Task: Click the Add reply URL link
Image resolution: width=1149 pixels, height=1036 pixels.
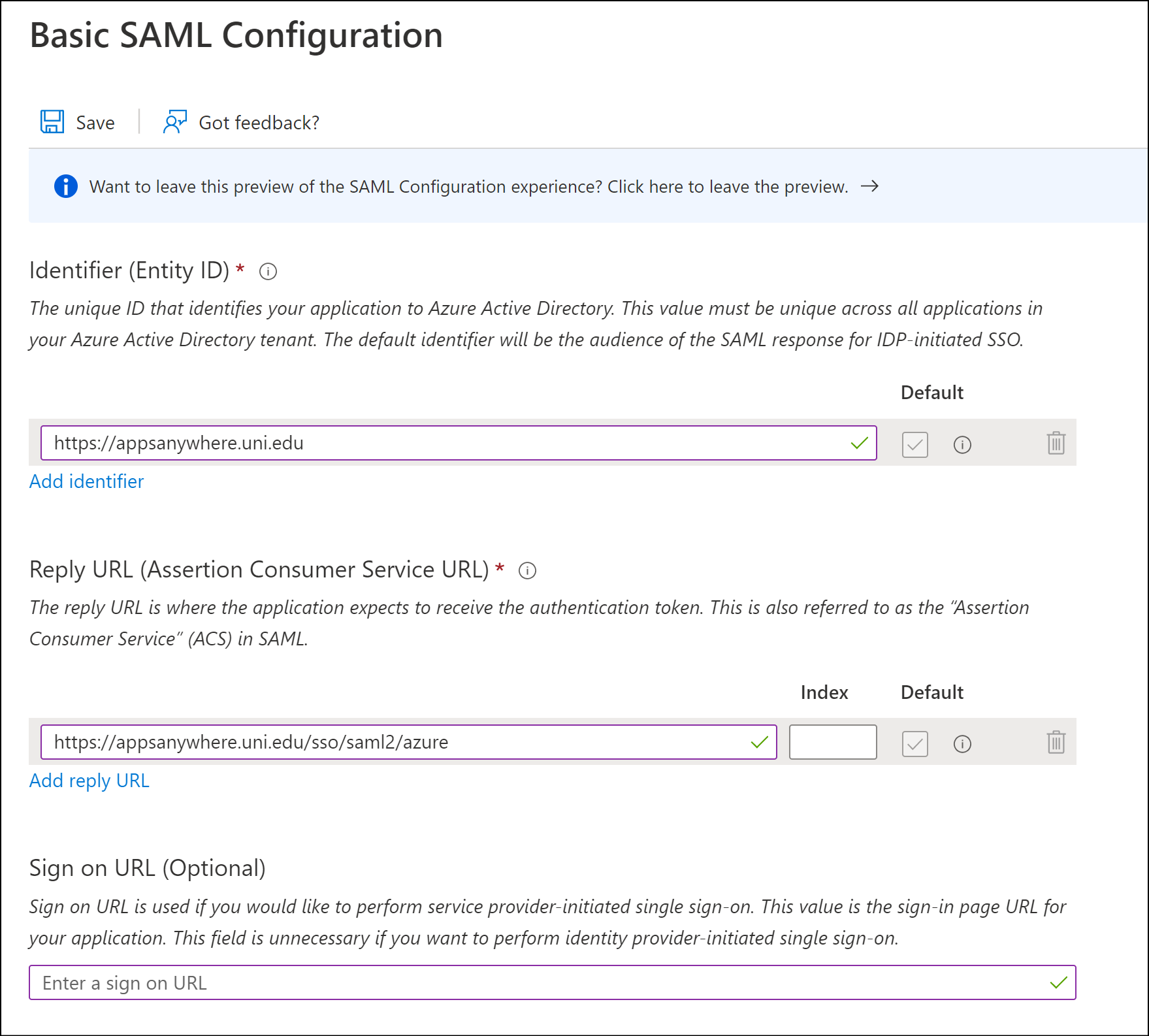Action: pos(89,780)
